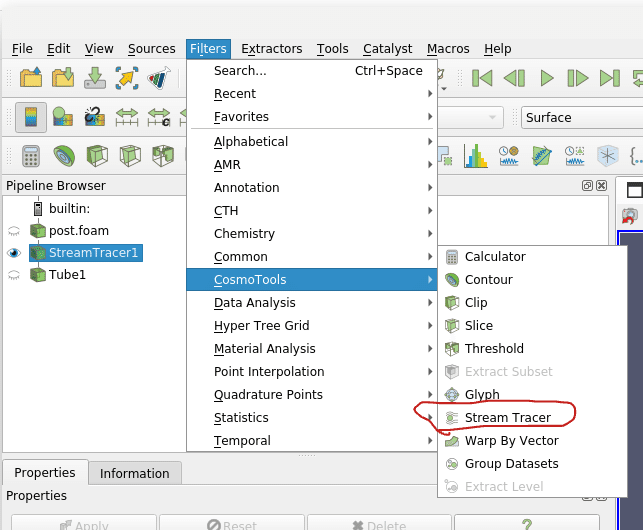Open the Statistics submenu

pos(312,418)
